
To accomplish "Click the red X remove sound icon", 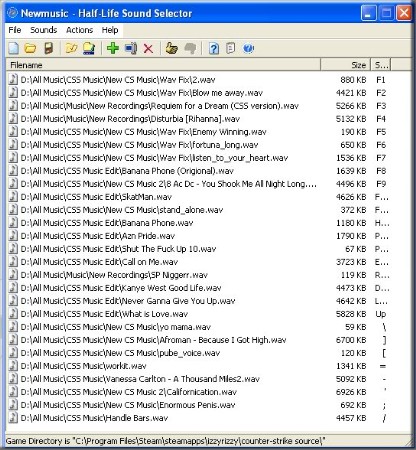I will (x=148, y=49).
